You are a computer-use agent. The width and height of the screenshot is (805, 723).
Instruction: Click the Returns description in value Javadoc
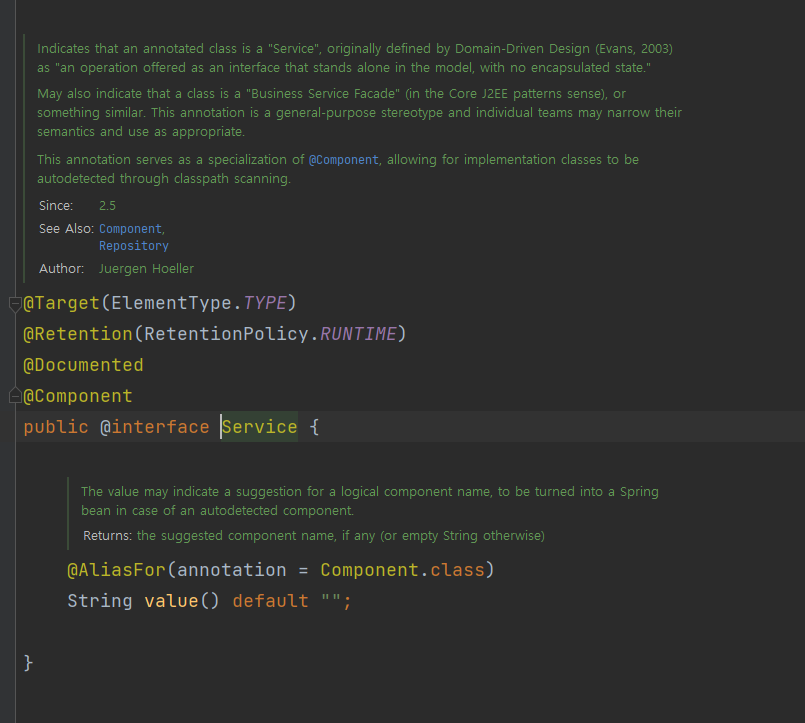(x=340, y=536)
